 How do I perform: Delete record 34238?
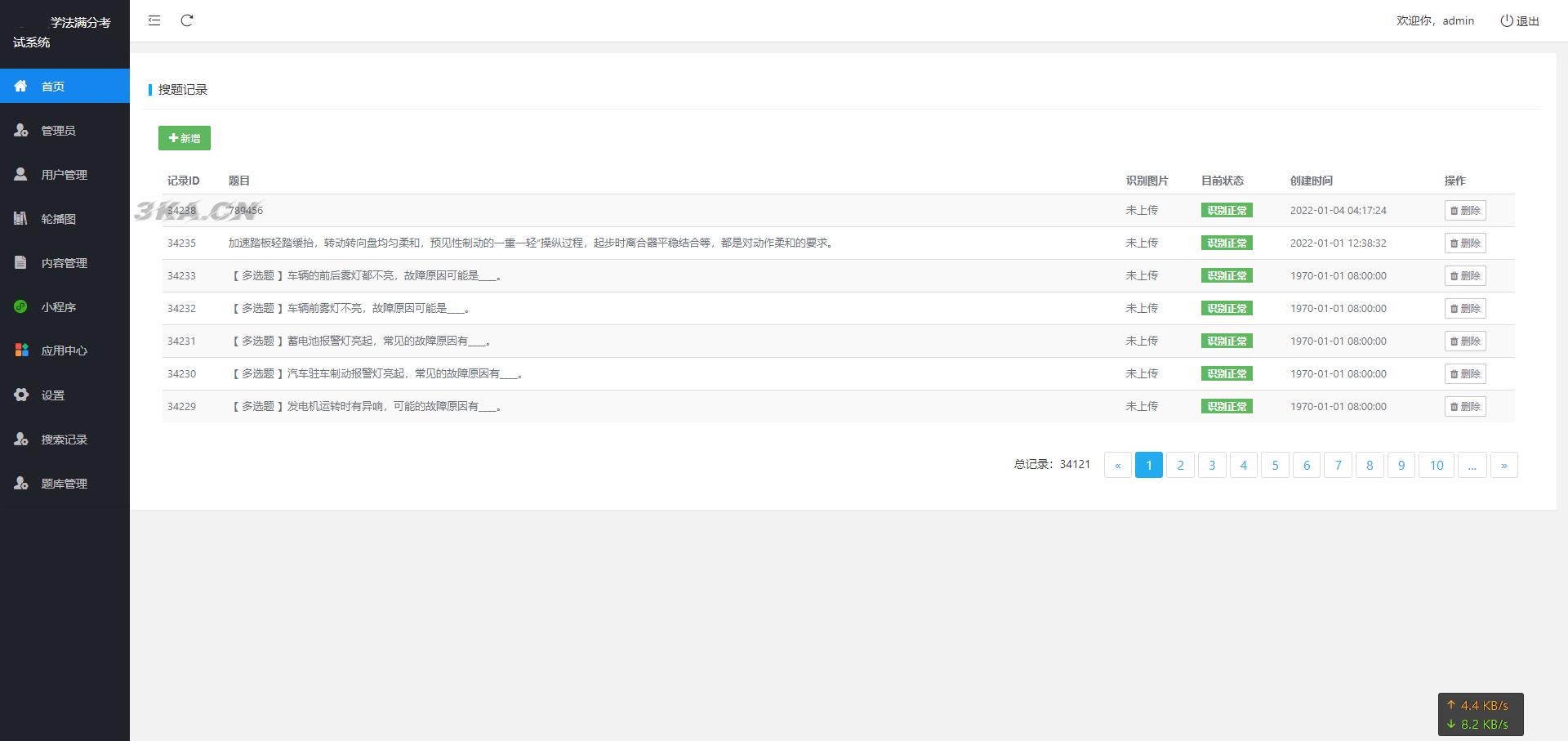[1465, 211]
